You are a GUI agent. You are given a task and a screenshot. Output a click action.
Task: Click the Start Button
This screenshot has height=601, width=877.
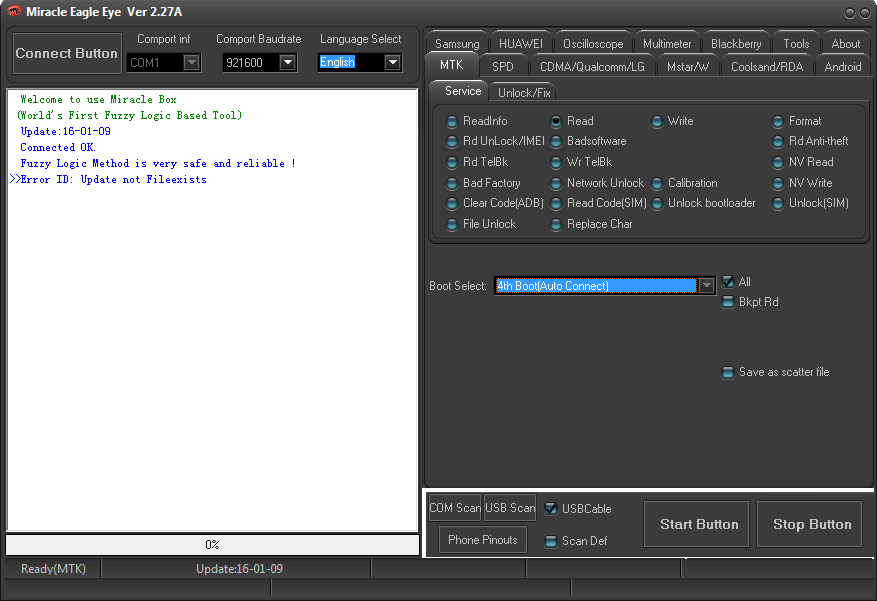(696, 524)
